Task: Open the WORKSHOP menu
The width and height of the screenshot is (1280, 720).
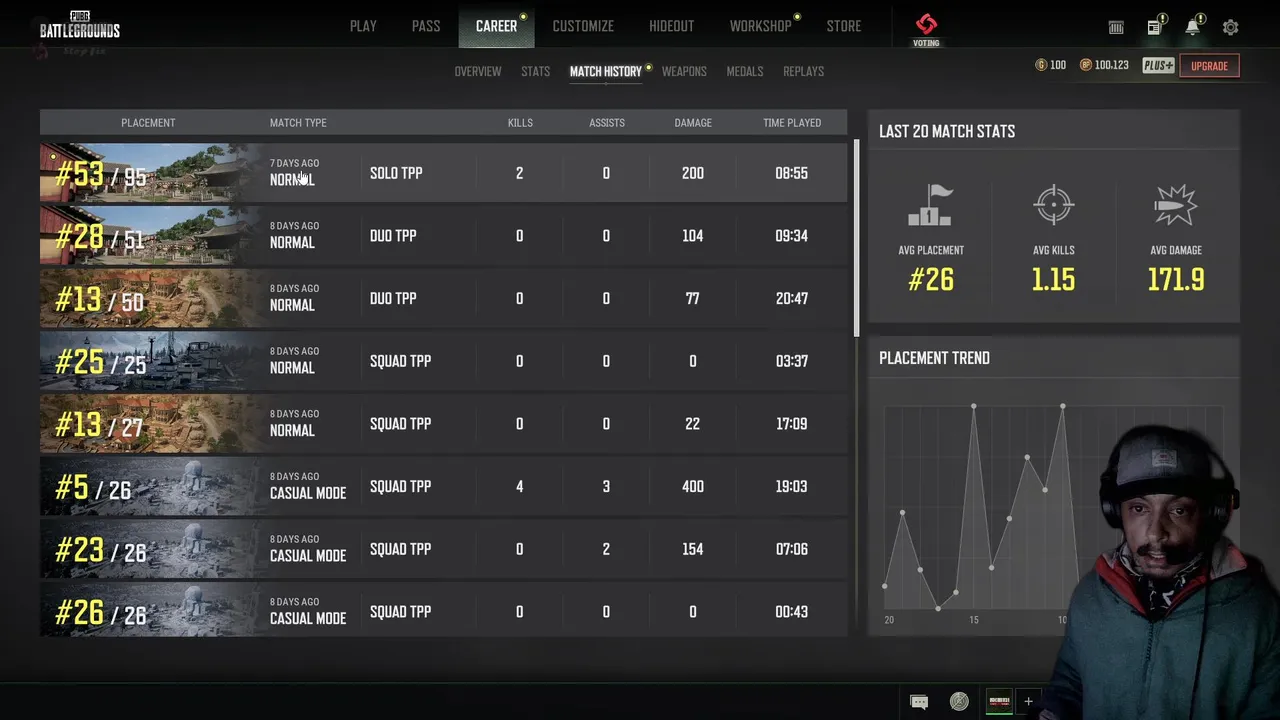Action: 760,26
